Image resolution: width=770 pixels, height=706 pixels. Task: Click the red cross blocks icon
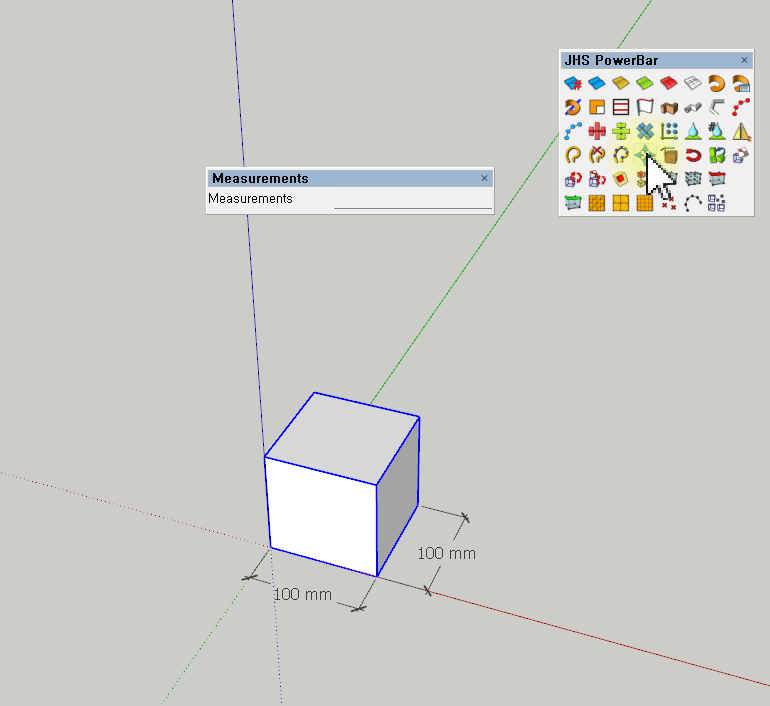click(x=597, y=131)
